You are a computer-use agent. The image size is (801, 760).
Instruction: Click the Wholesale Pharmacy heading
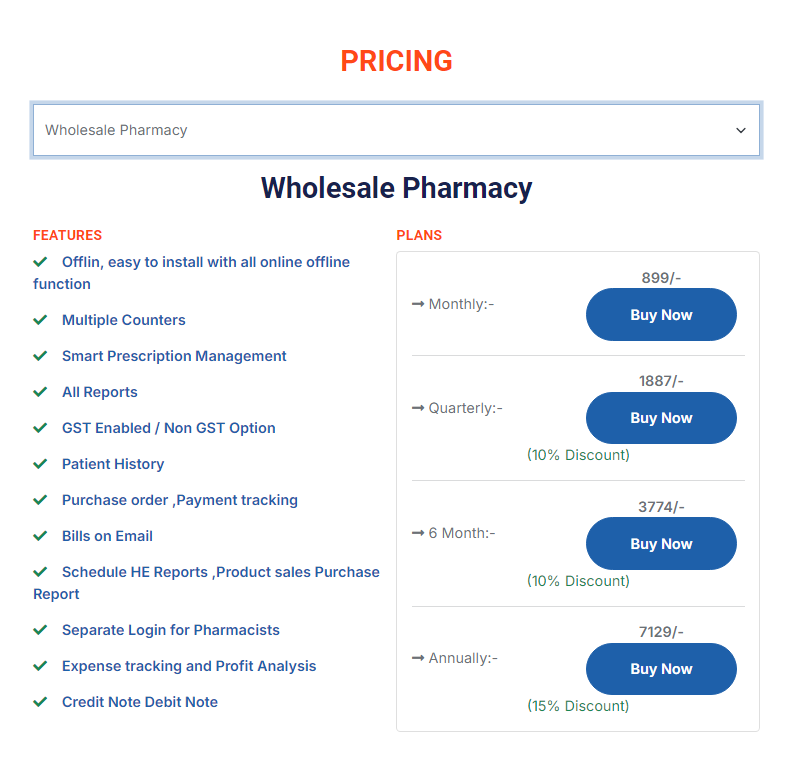[396, 188]
